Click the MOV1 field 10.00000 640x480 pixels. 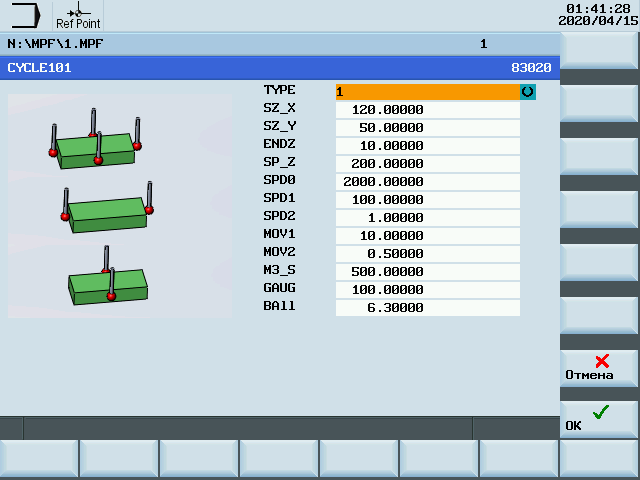pos(428,236)
